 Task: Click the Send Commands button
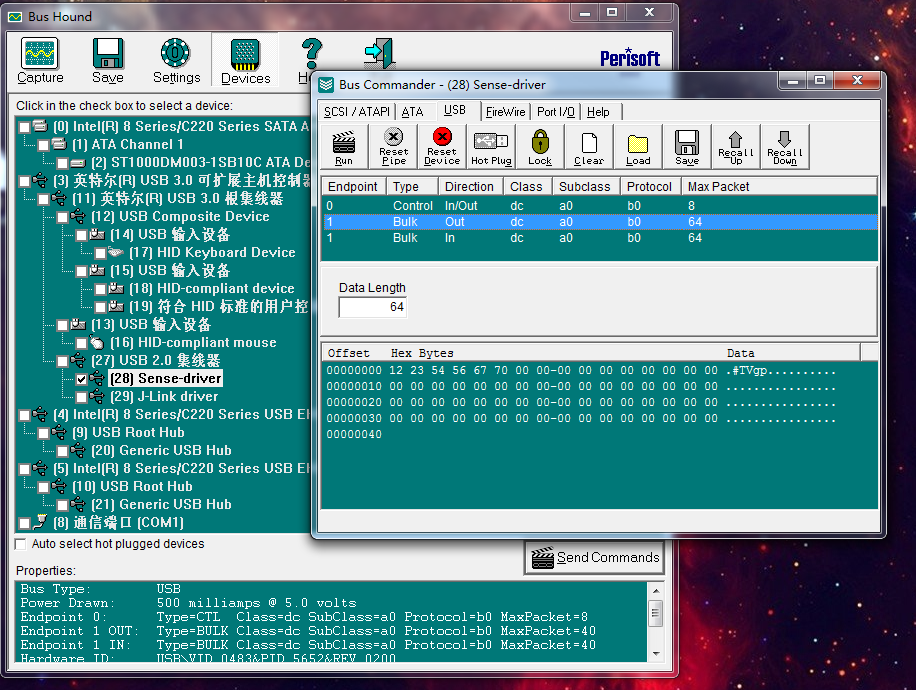point(595,558)
